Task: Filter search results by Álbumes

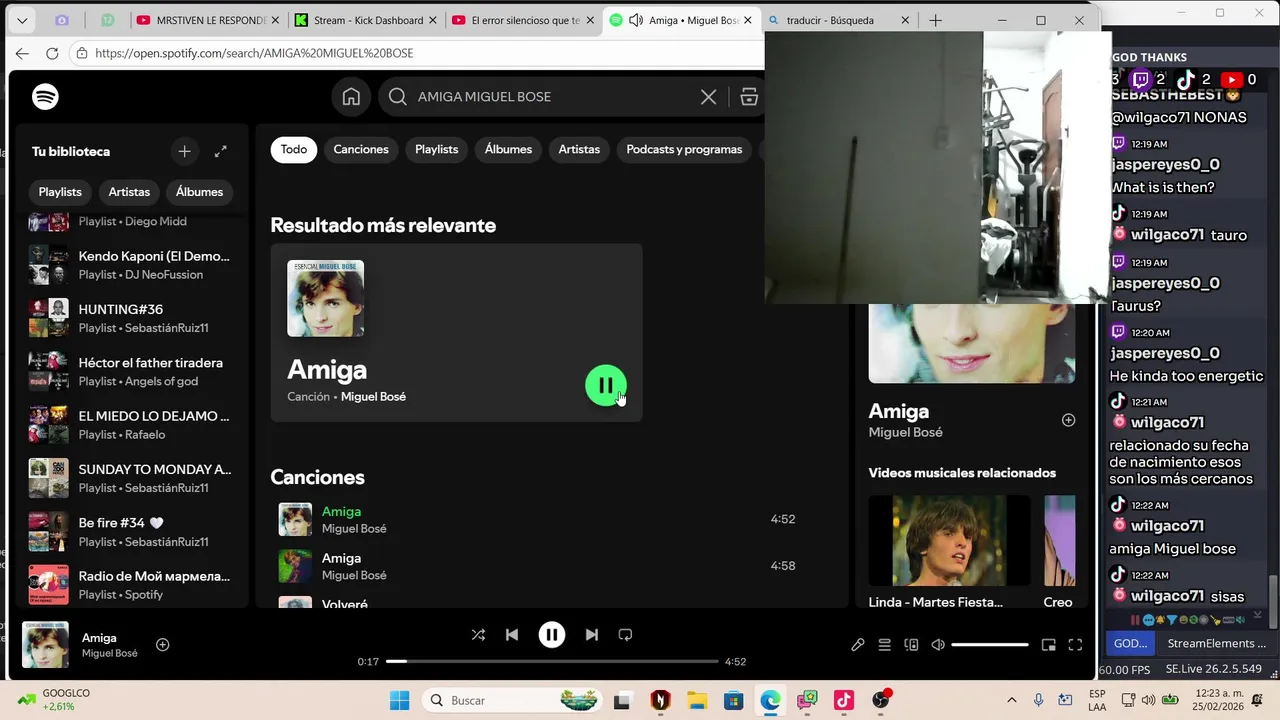Action: (509, 149)
